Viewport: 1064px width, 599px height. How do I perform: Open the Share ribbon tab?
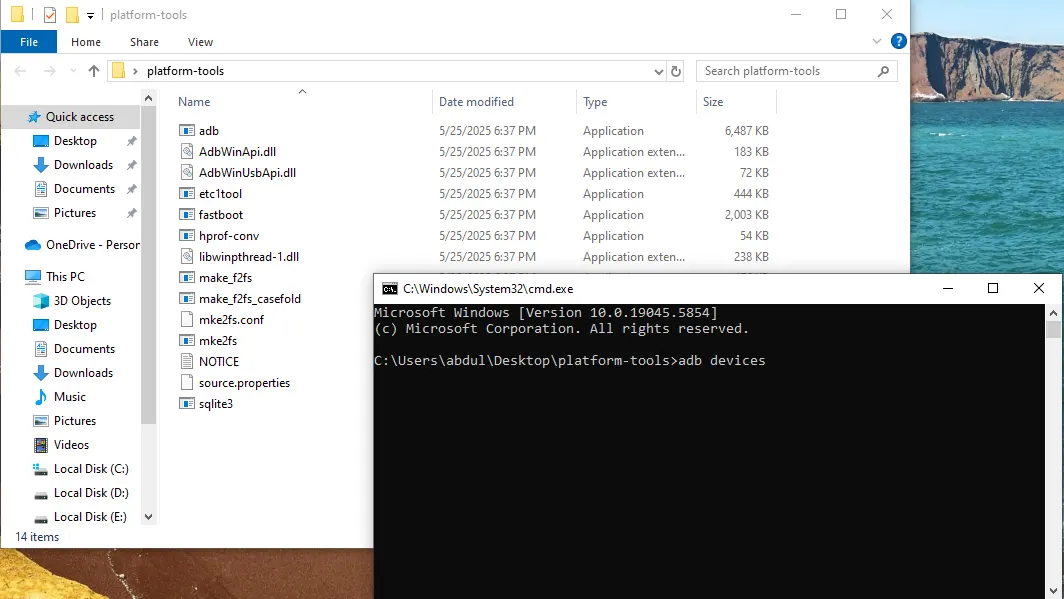click(144, 42)
